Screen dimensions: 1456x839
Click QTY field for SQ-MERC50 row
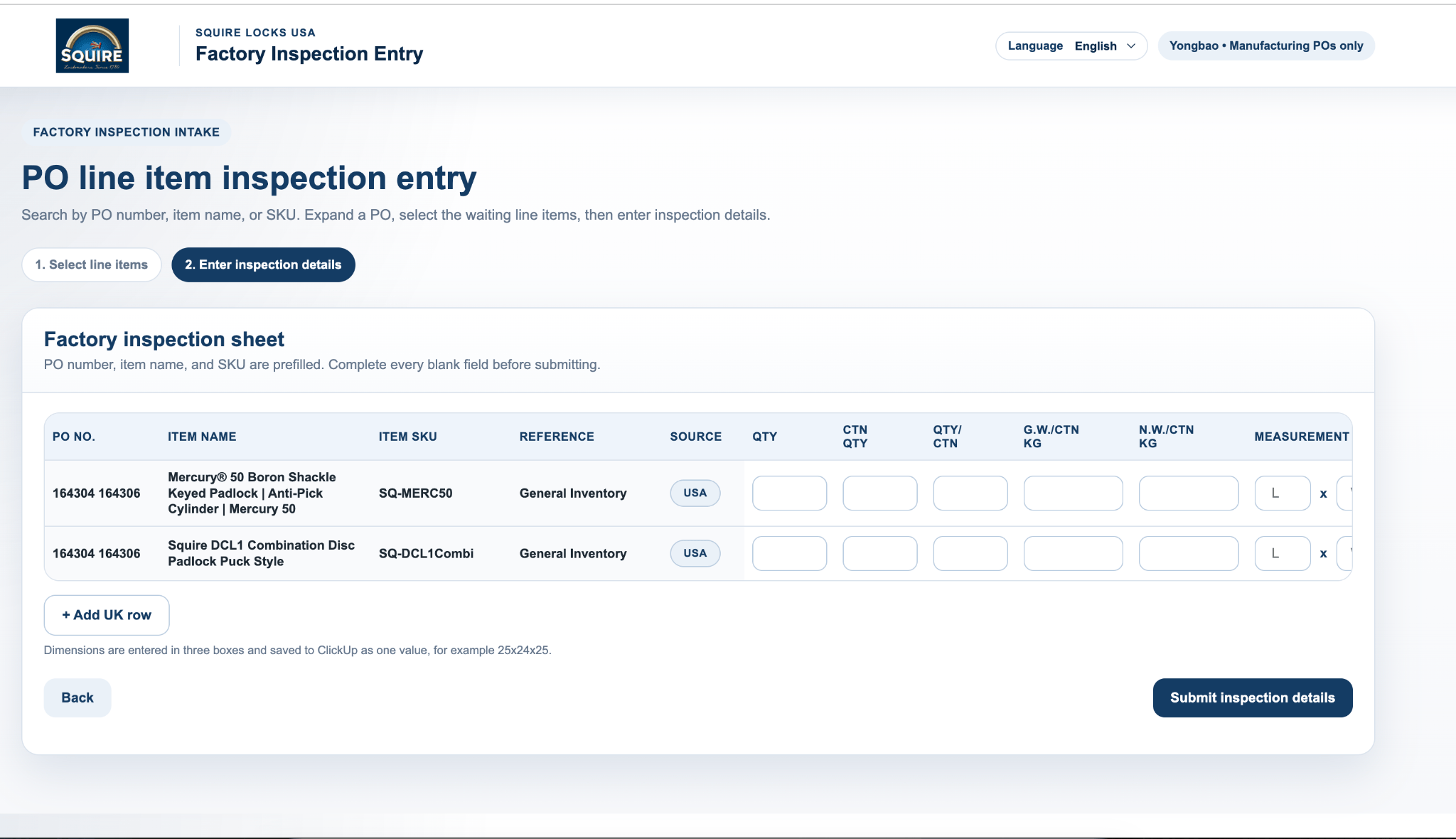pyautogui.click(x=789, y=493)
